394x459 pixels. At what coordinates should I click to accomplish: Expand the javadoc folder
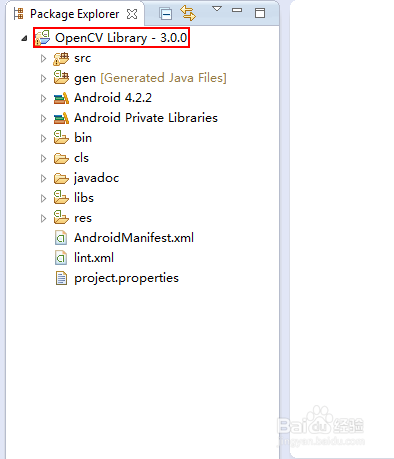pos(43,178)
